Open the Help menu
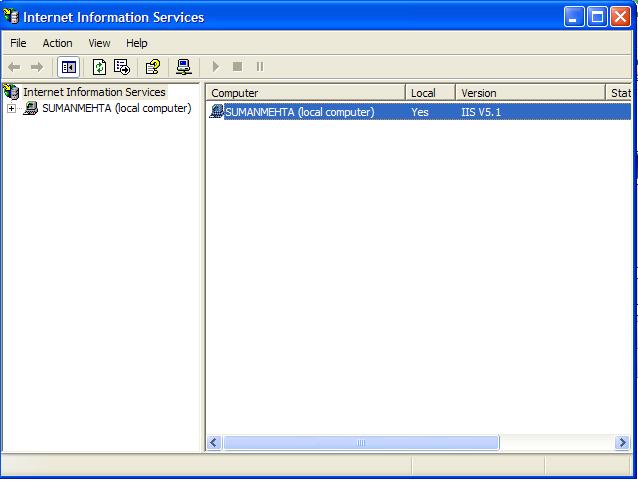This screenshot has height=481, width=638. 137,43
